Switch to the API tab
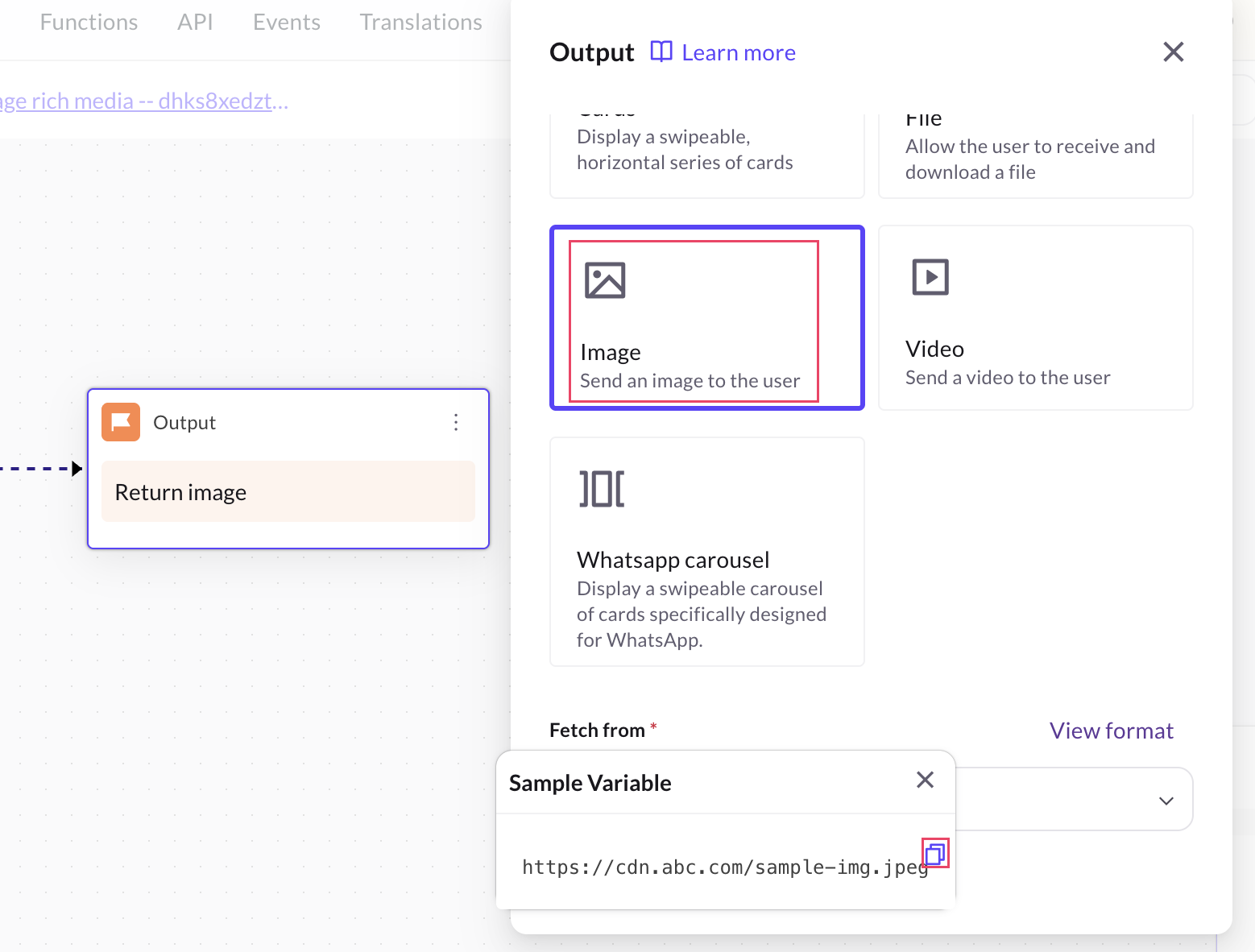The width and height of the screenshot is (1255, 952). tap(195, 23)
